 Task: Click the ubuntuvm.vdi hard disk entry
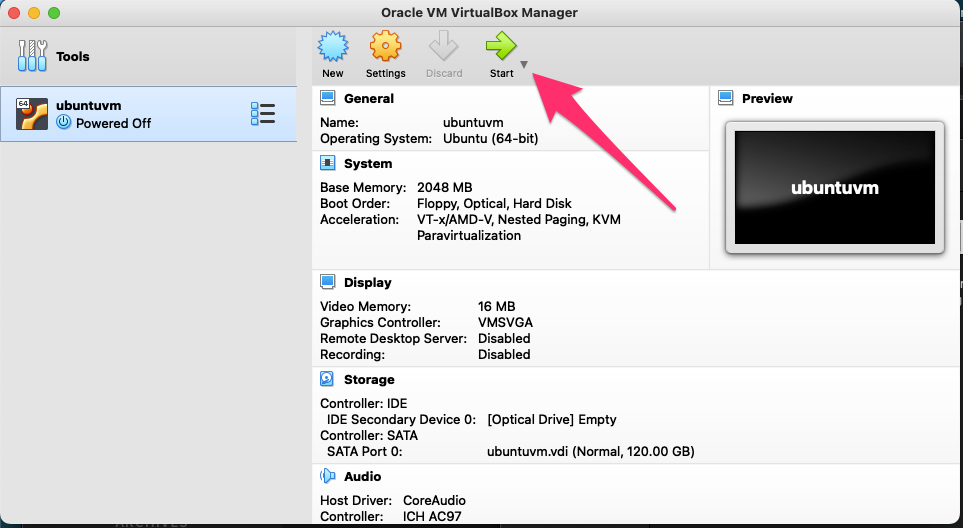point(590,451)
